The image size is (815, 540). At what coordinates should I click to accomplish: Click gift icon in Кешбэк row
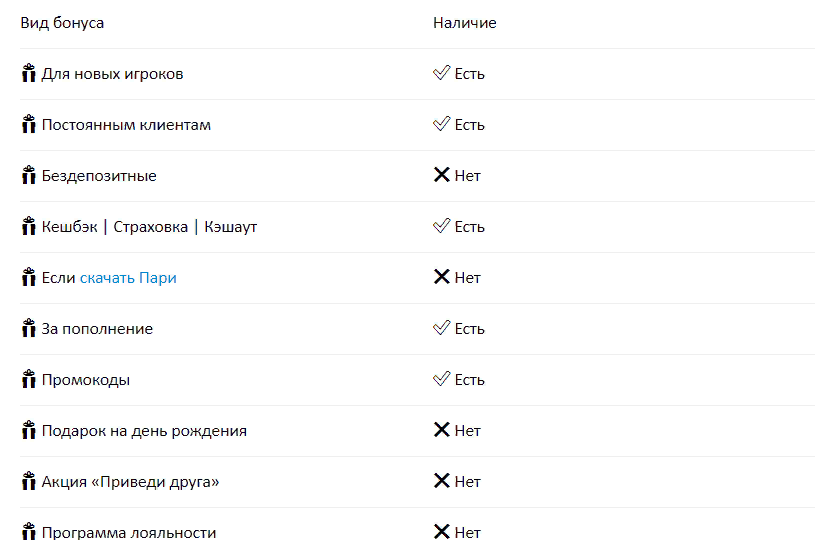coord(29,226)
